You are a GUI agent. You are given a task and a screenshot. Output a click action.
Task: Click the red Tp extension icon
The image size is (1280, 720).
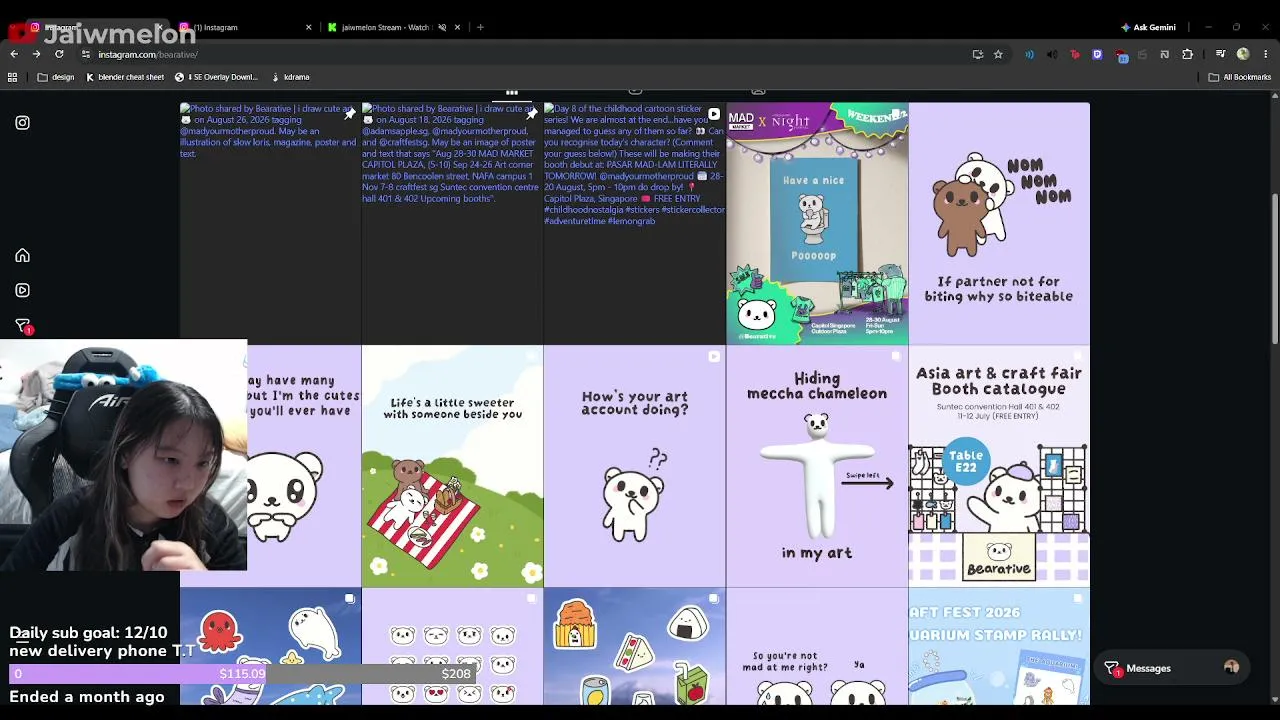pyautogui.click(x=1075, y=54)
